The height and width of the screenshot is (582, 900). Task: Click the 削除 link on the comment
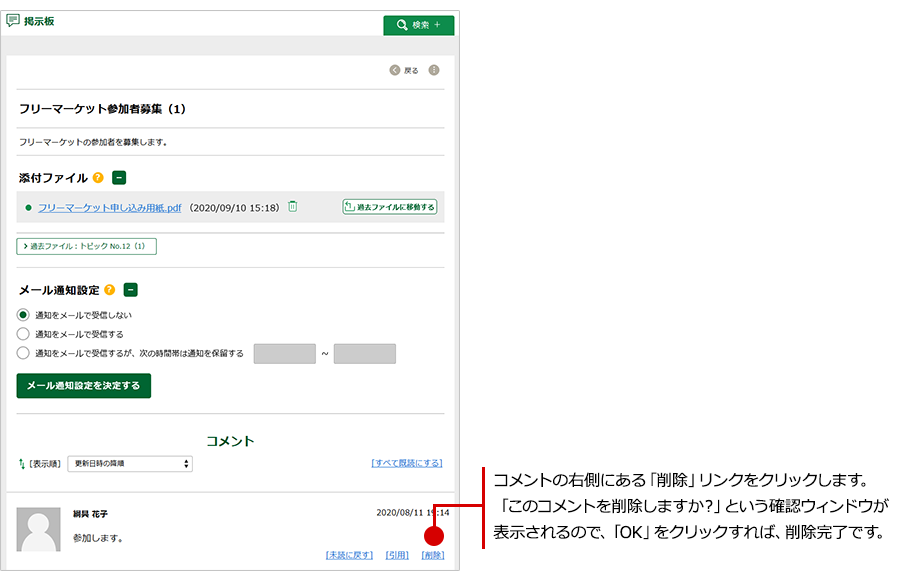click(433, 555)
